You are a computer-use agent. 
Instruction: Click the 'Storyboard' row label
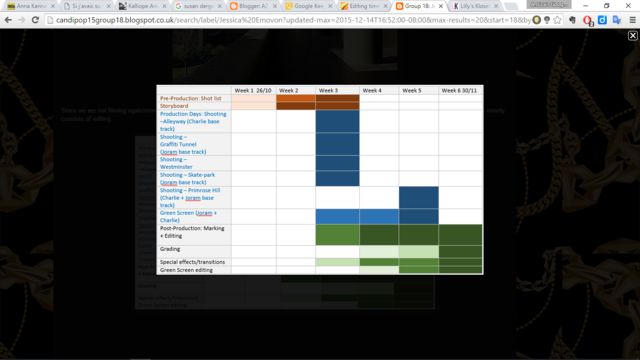click(174, 106)
